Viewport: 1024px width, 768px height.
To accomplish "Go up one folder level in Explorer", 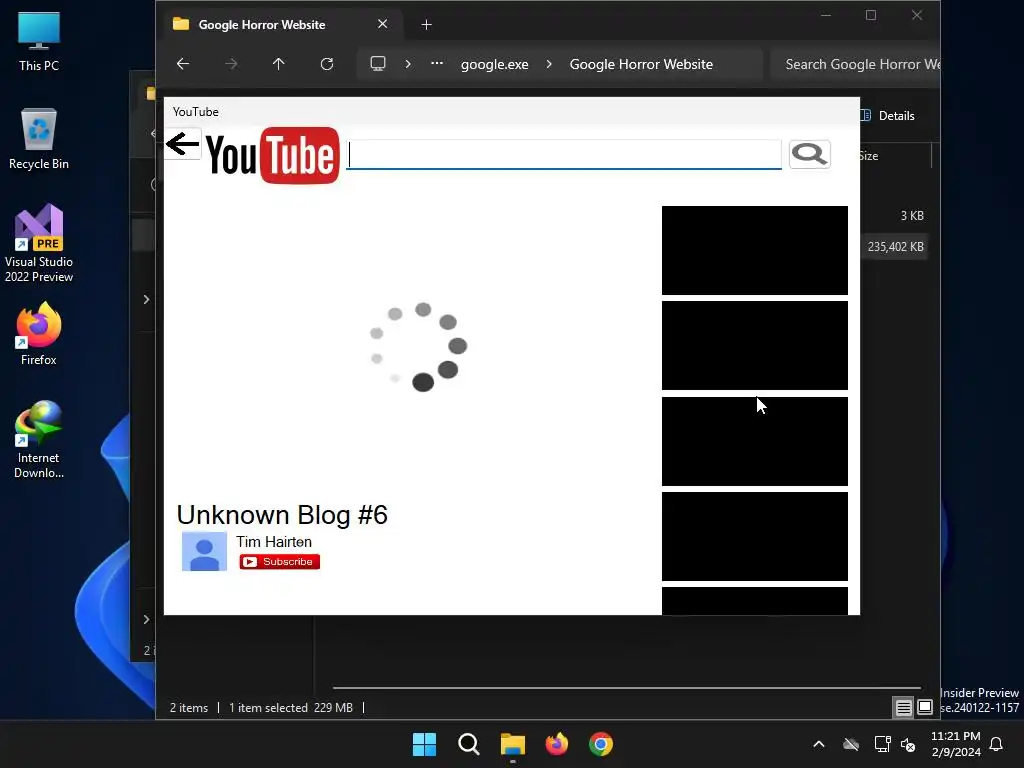I will pos(278,64).
